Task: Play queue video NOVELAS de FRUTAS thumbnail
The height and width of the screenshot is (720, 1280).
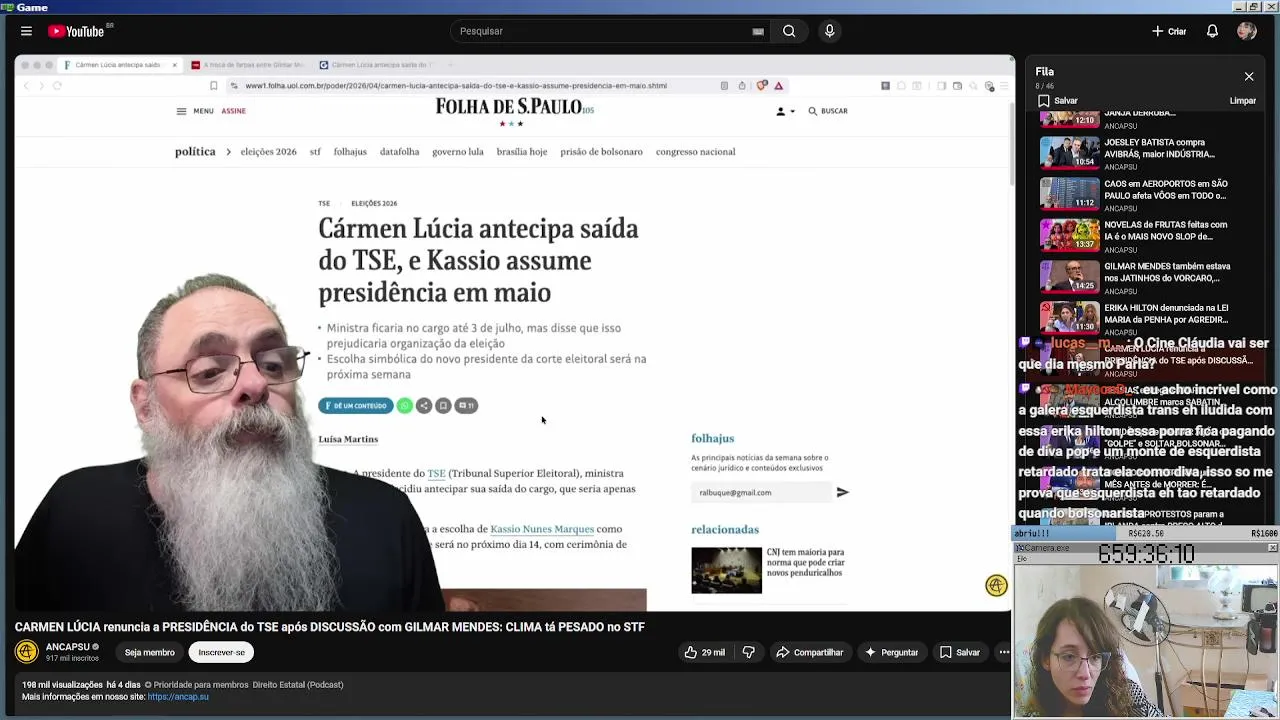Action: point(1070,234)
